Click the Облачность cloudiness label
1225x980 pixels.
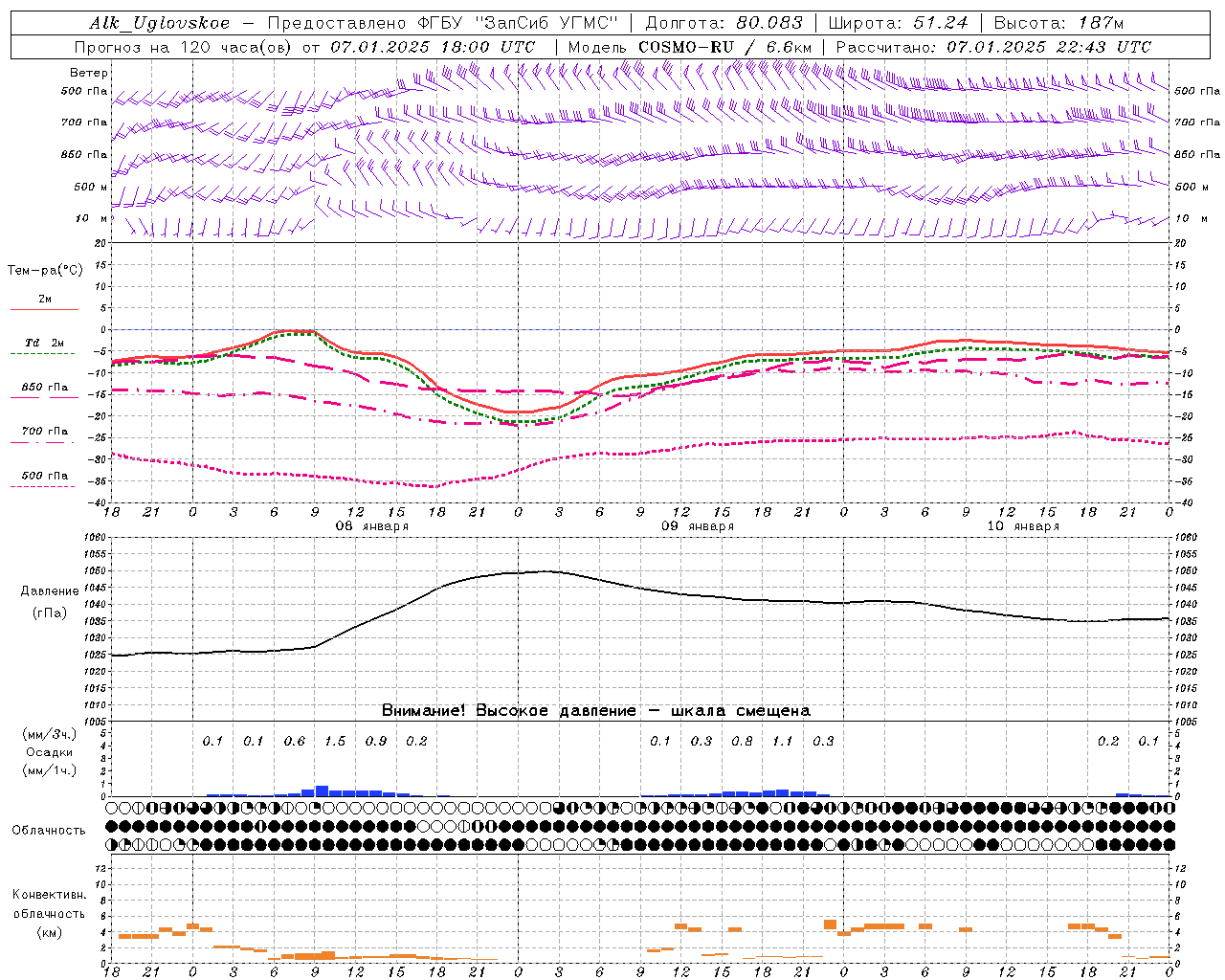(x=49, y=831)
